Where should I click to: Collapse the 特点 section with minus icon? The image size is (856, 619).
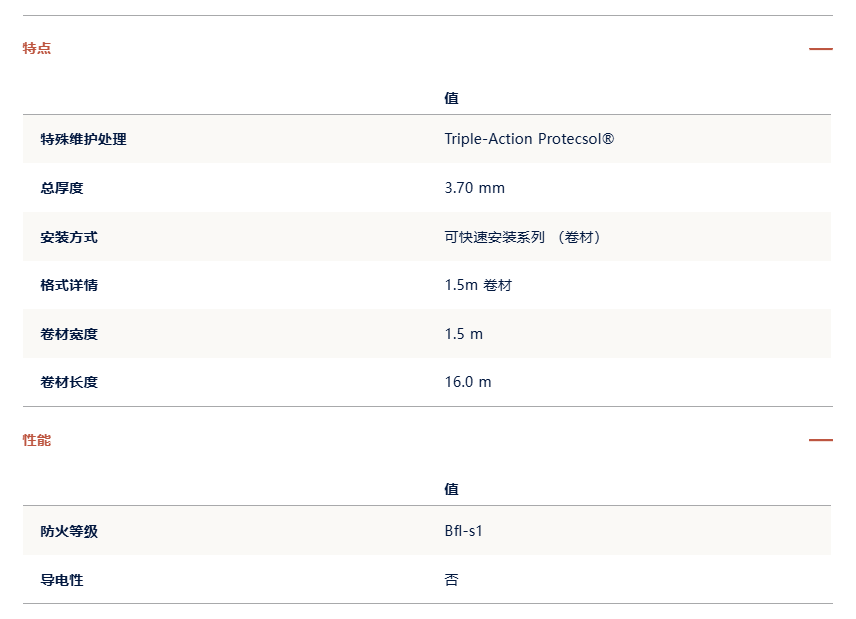[821, 49]
